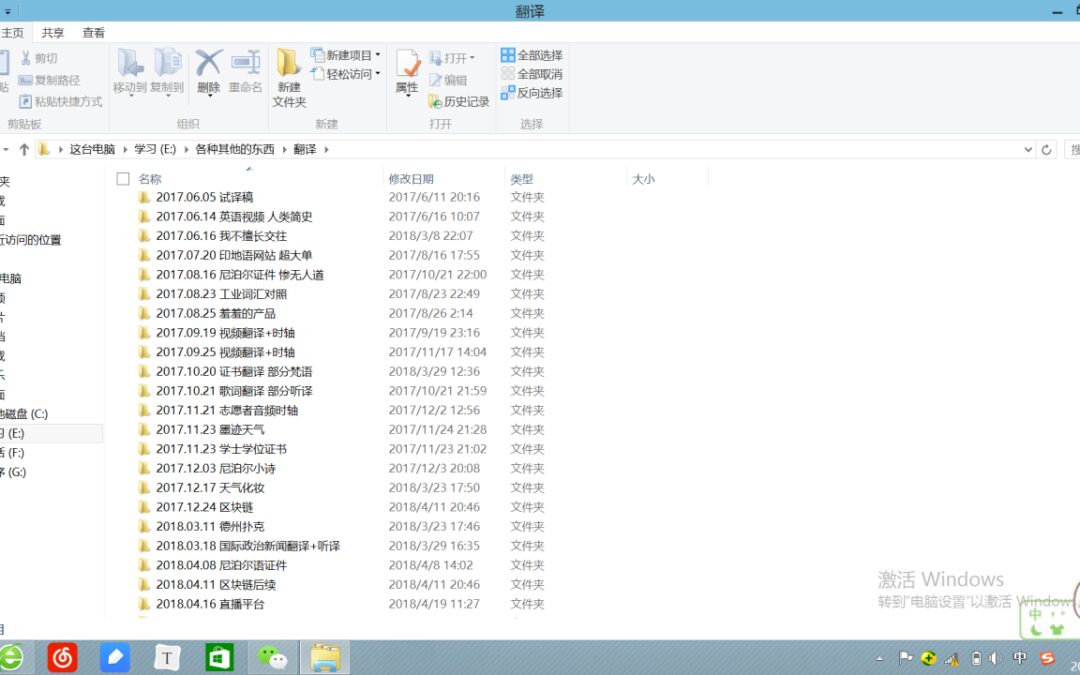This screenshot has width=1080, height=675.
Task: Select folder 2018.03.11 德州扑克
Action: click(210, 526)
